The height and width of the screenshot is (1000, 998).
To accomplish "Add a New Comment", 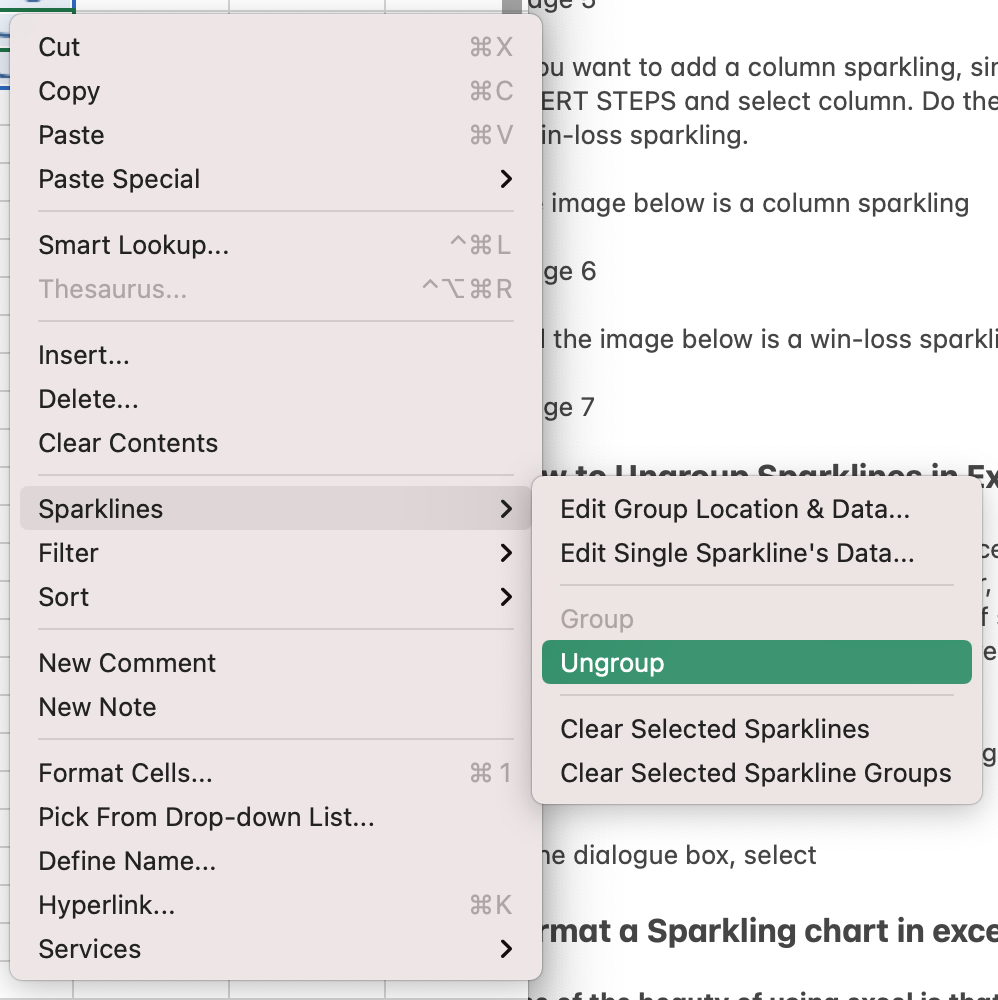I will 127,663.
